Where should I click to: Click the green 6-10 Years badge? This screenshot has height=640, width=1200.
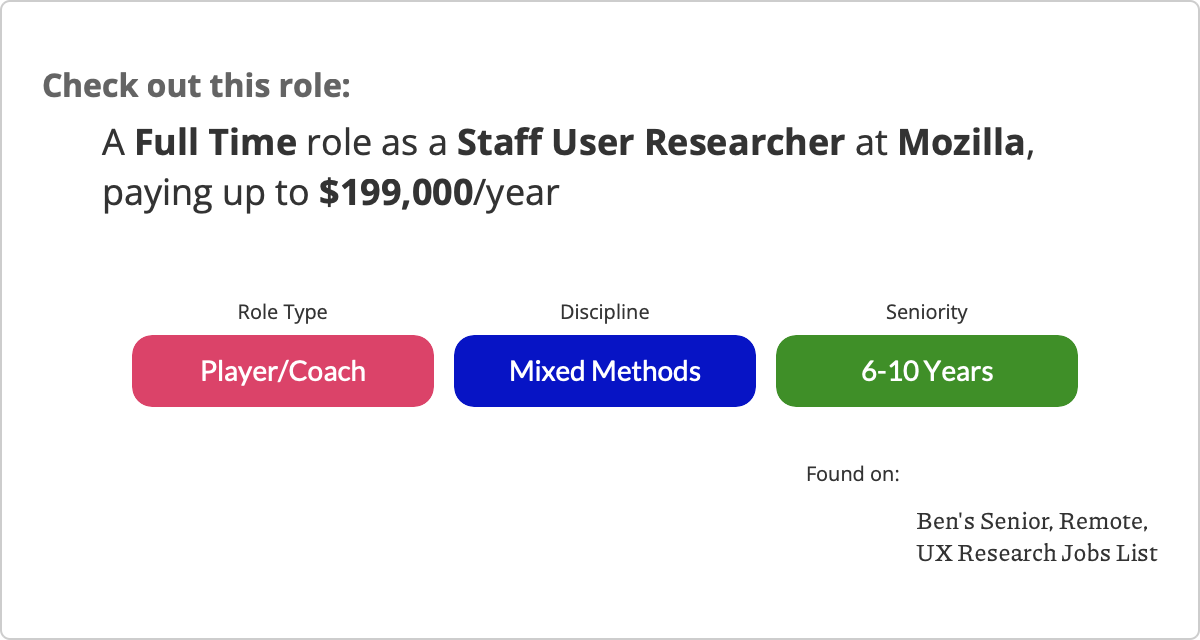[927, 371]
